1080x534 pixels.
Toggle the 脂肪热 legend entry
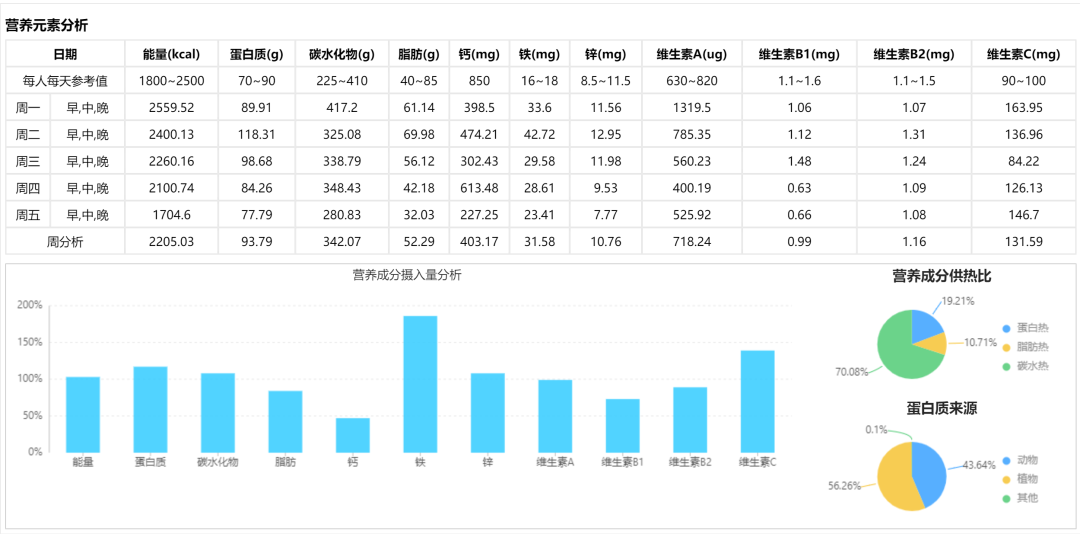tap(1026, 348)
